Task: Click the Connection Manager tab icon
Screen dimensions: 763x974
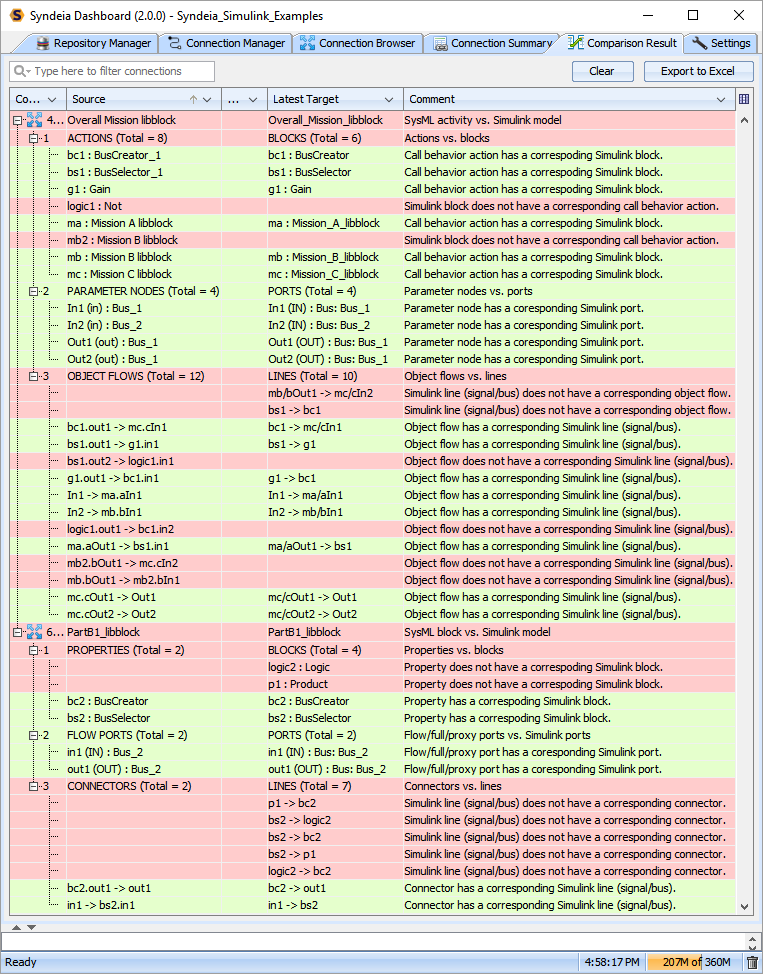Action: 175,43
